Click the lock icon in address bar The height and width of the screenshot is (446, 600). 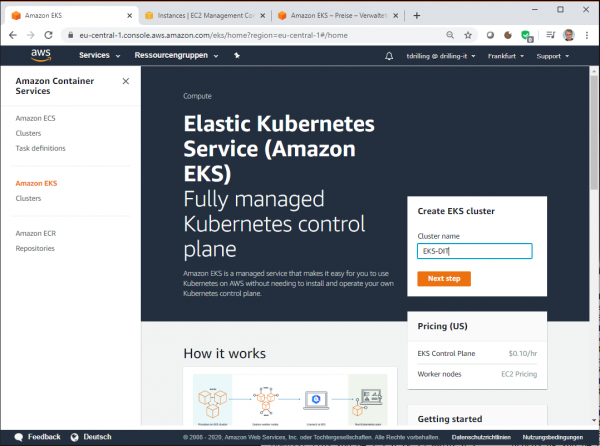(x=70, y=35)
